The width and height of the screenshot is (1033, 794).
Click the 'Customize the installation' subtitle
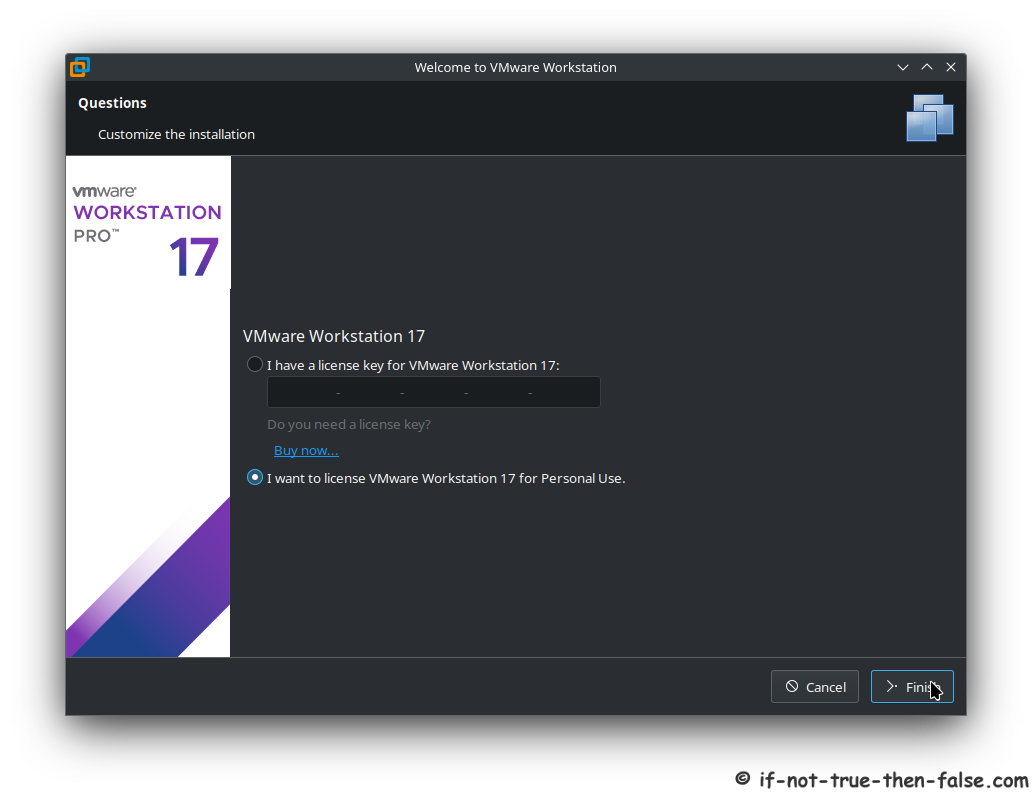click(x=177, y=134)
